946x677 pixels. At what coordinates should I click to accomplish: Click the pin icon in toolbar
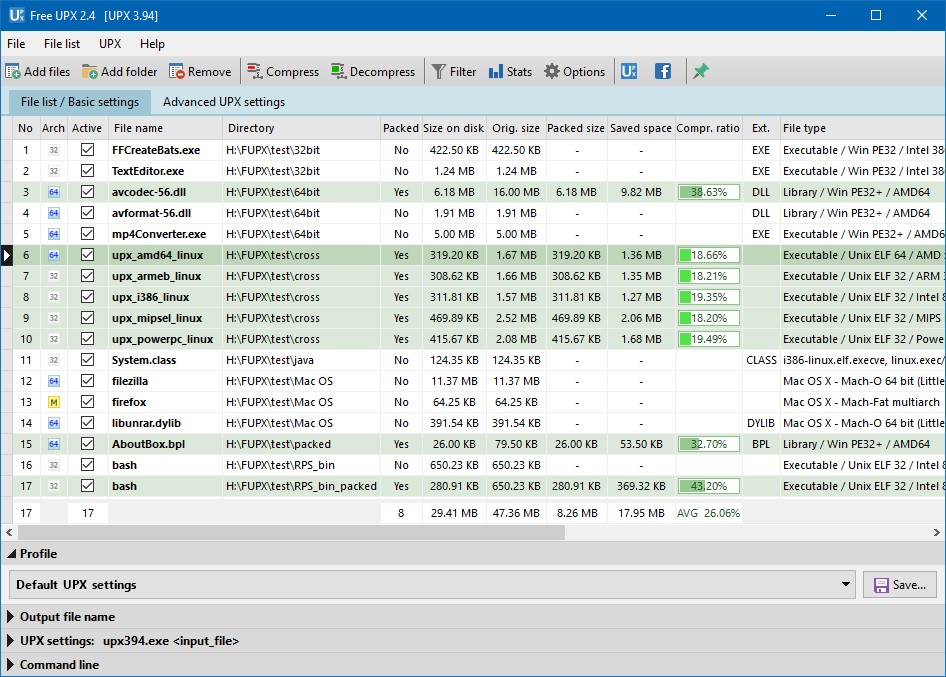tap(701, 72)
